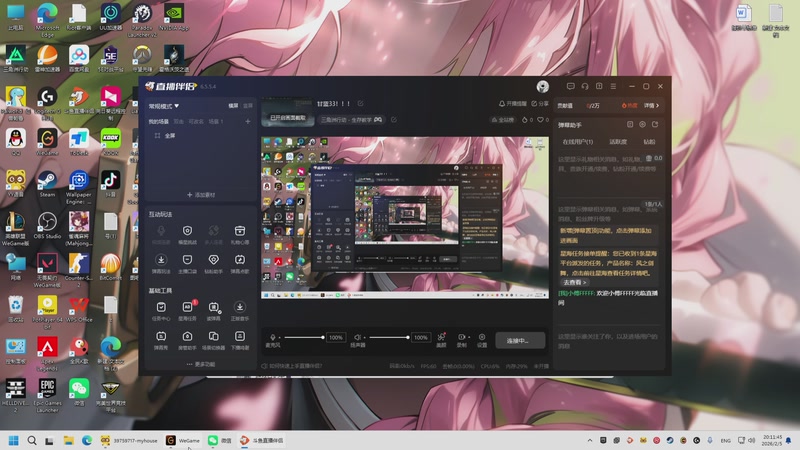The height and width of the screenshot is (450, 800).
Task: Click the 美颜 beauty filter icon
Action: (x=441, y=340)
